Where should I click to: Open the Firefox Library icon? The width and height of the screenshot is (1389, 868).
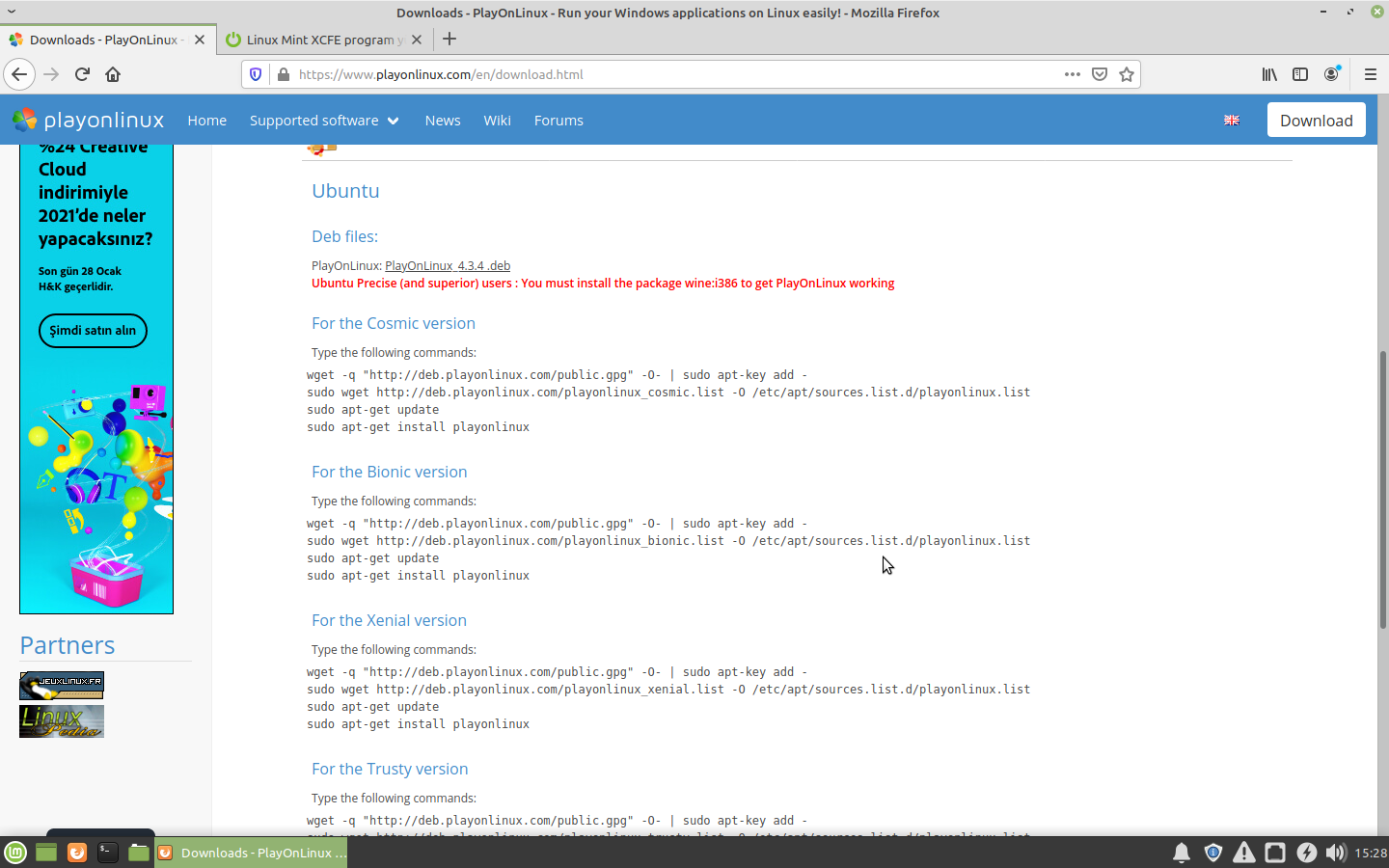click(x=1269, y=74)
